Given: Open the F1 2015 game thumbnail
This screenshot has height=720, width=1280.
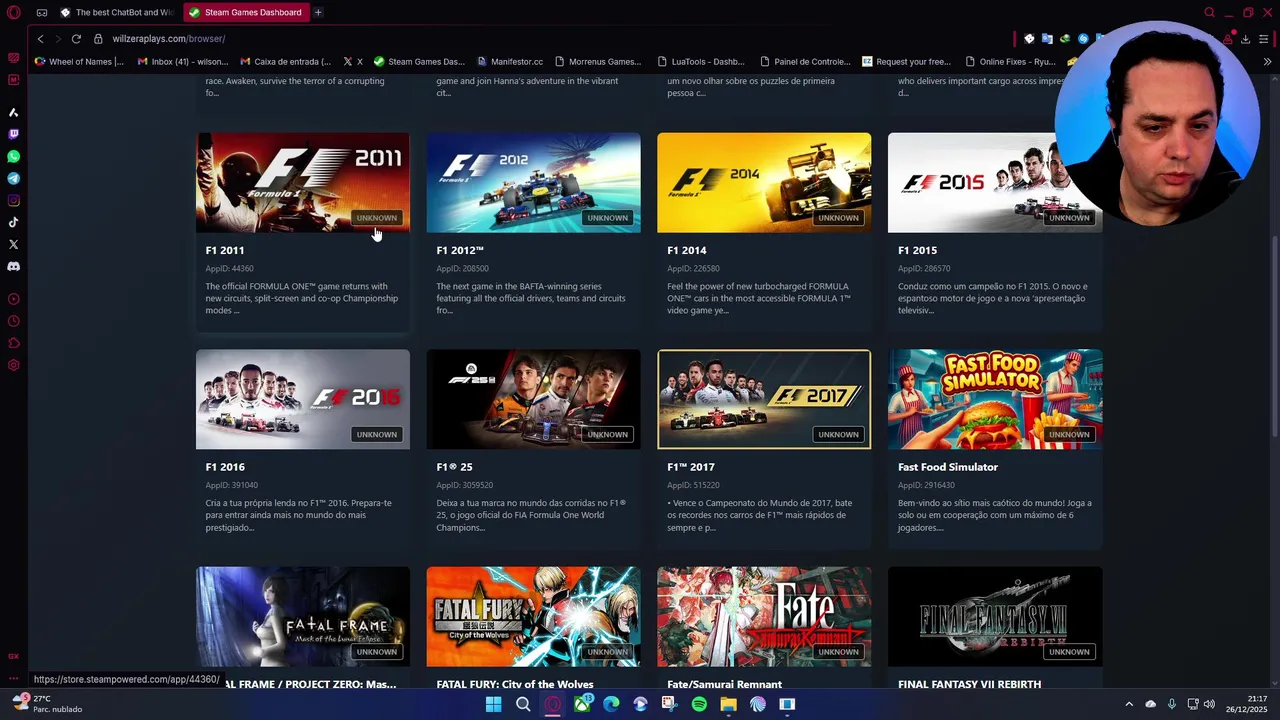Looking at the screenshot, I should 995,183.
